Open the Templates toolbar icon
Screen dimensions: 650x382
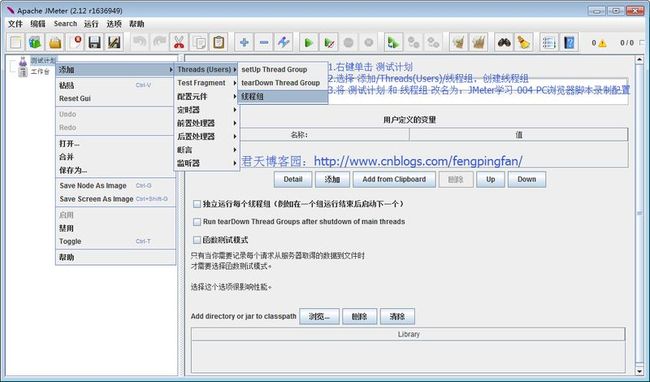[35, 42]
